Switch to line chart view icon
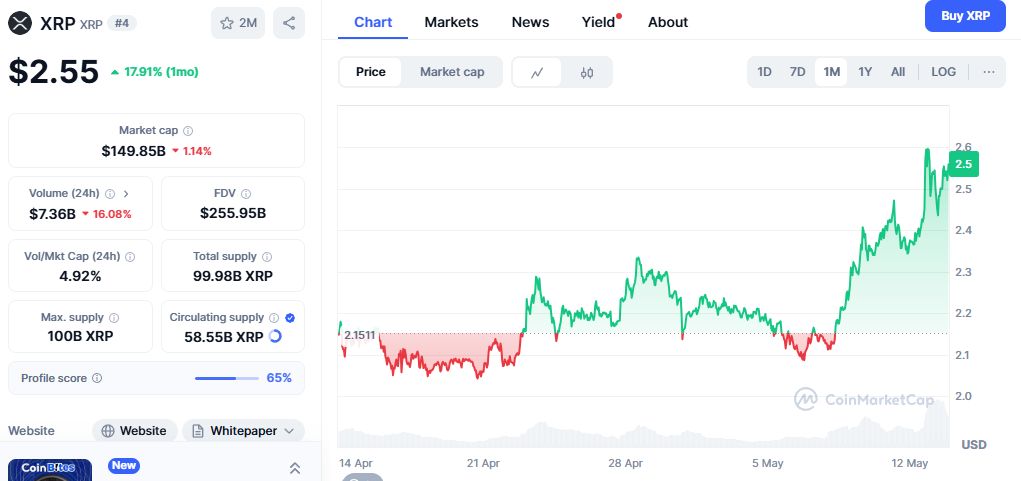 (x=537, y=72)
